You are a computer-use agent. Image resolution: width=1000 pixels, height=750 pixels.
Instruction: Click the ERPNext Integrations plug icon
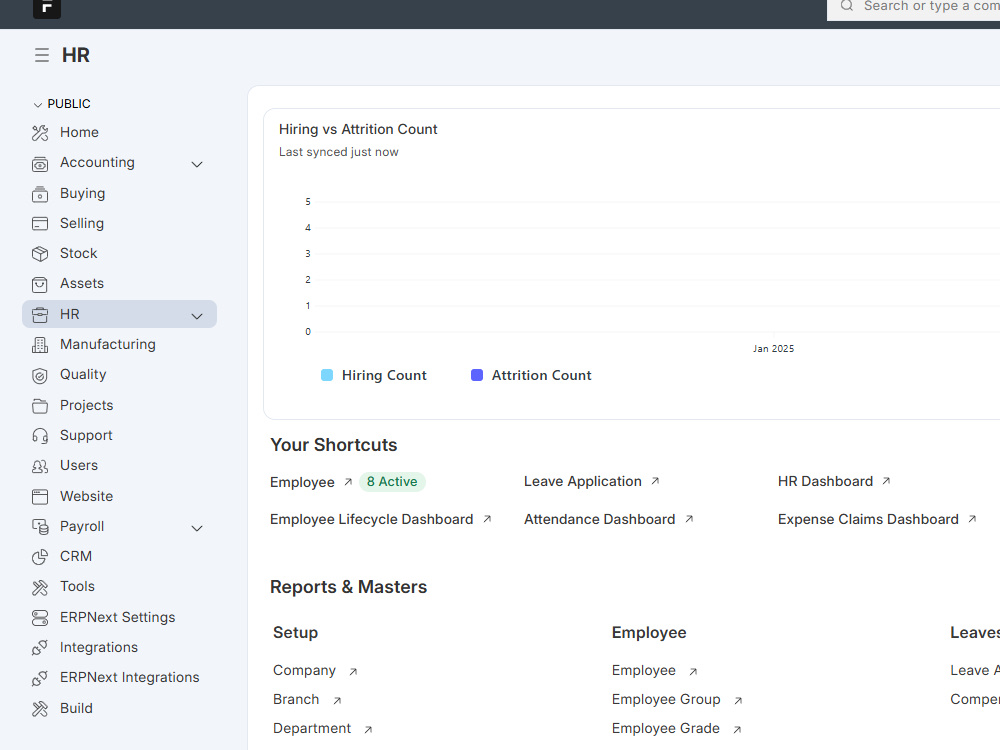40,678
